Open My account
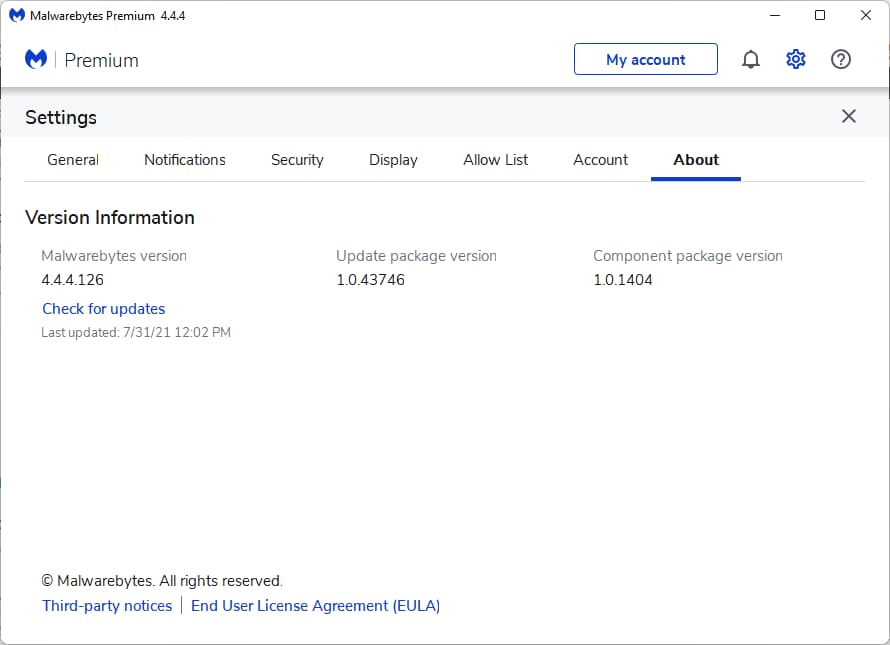890x645 pixels. (645, 59)
